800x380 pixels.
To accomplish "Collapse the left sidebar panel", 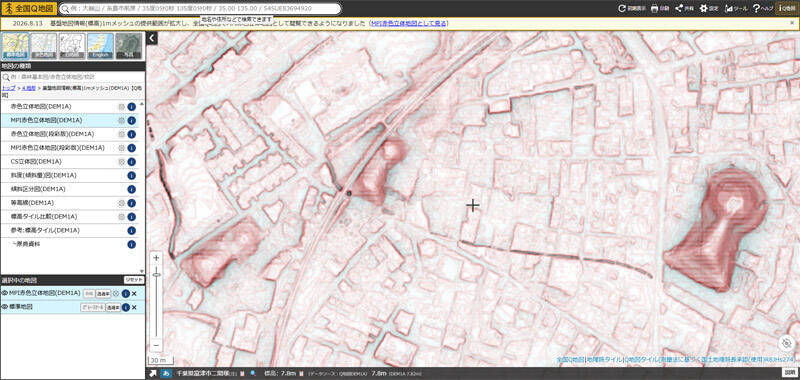I will pyautogui.click(x=152, y=38).
